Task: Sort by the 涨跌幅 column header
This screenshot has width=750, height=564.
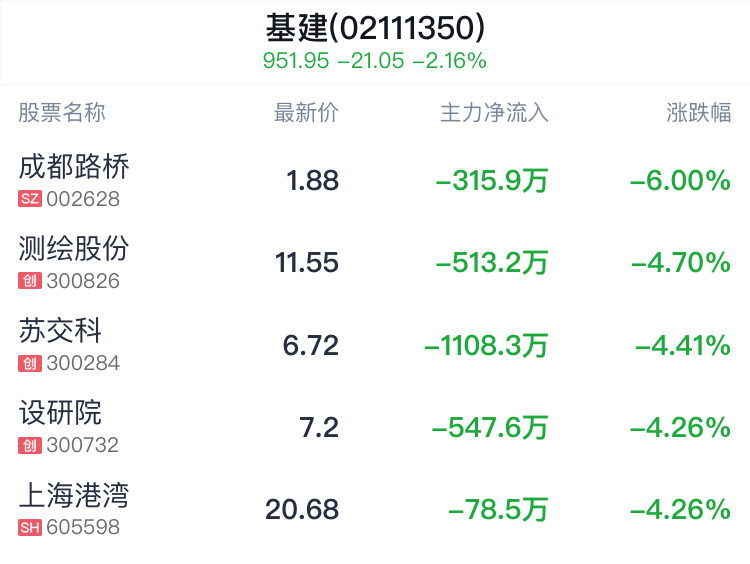Action: pyautogui.click(x=699, y=112)
